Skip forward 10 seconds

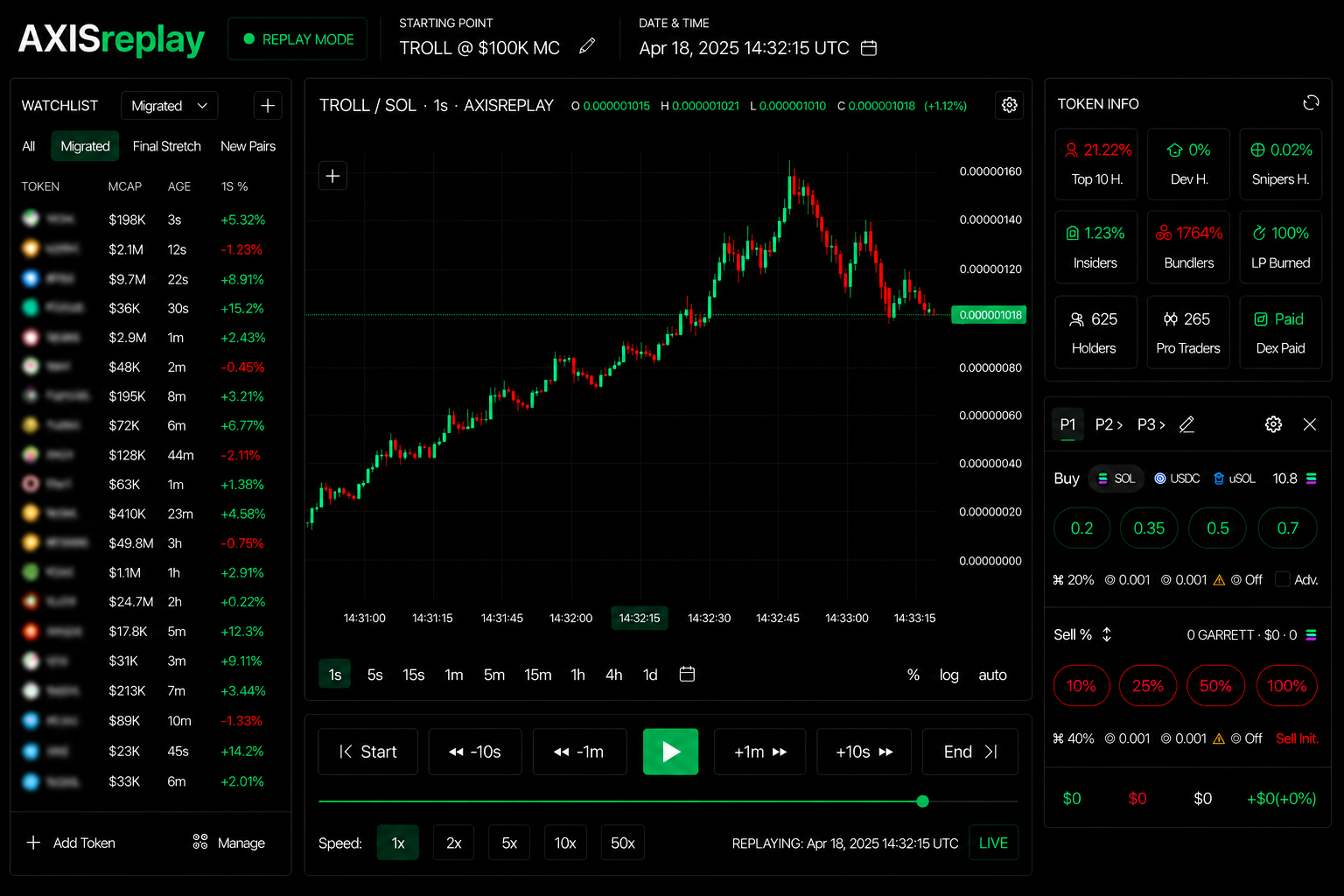(x=864, y=752)
